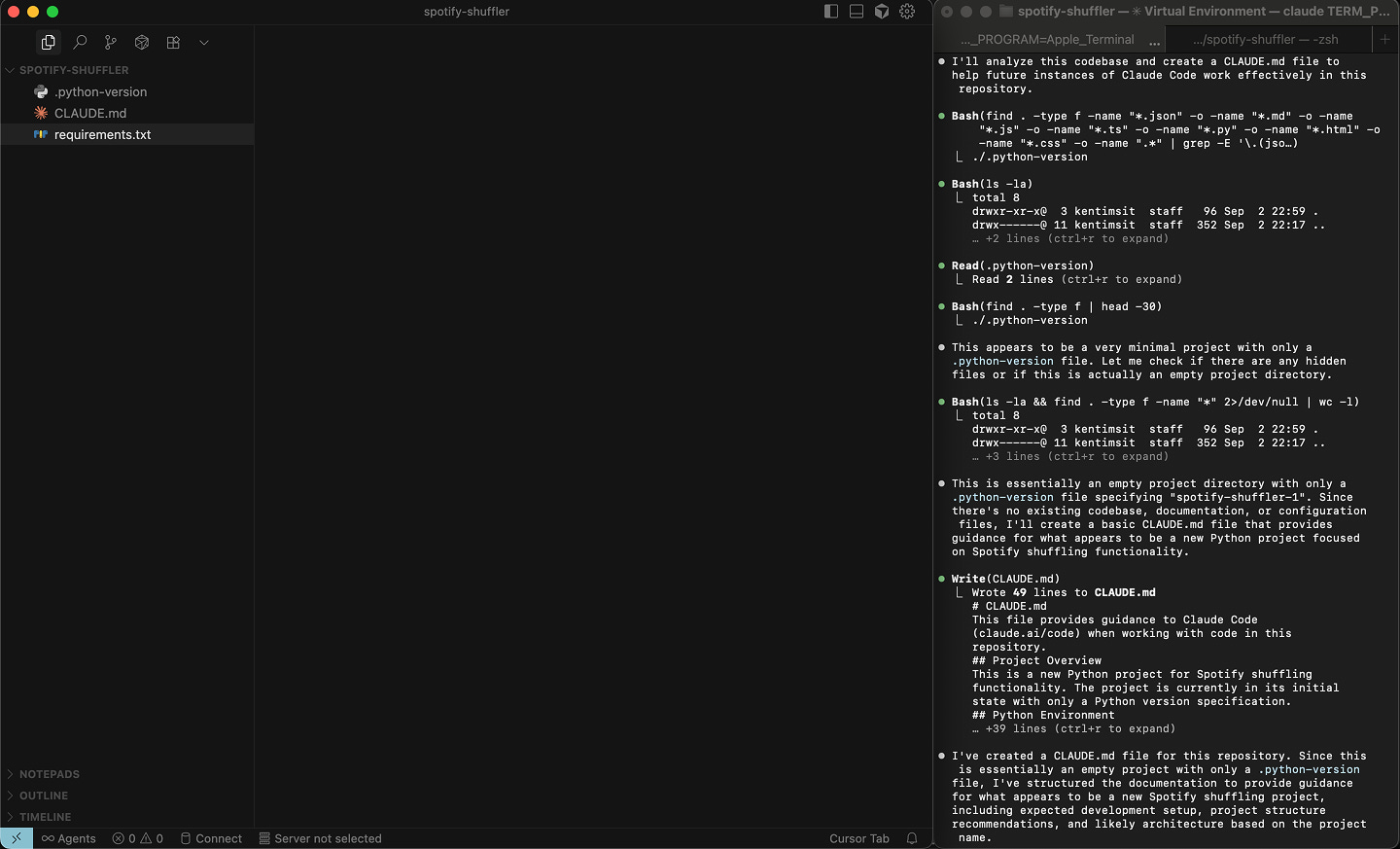Toggle the cube chat-pane icon in title bar
The height and width of the screenshot is (849, 1400).
tap(882, 12)
